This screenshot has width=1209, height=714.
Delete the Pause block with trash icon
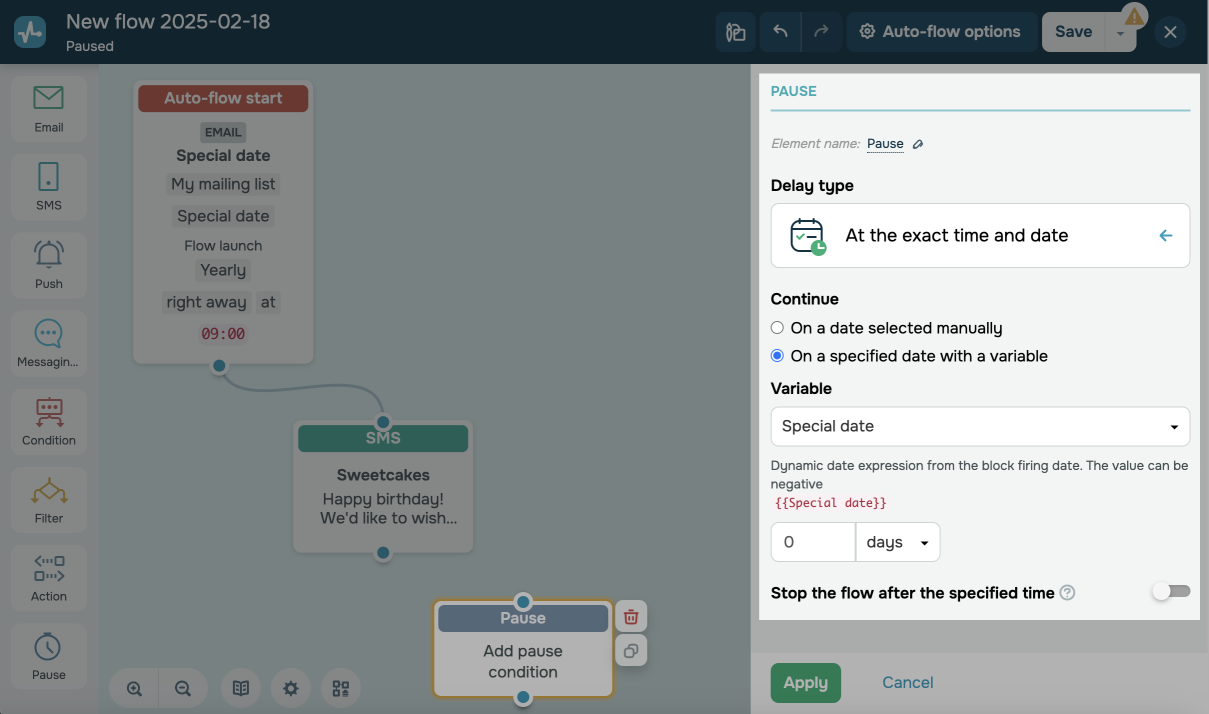pyautogui.click(x=631, y=616)
